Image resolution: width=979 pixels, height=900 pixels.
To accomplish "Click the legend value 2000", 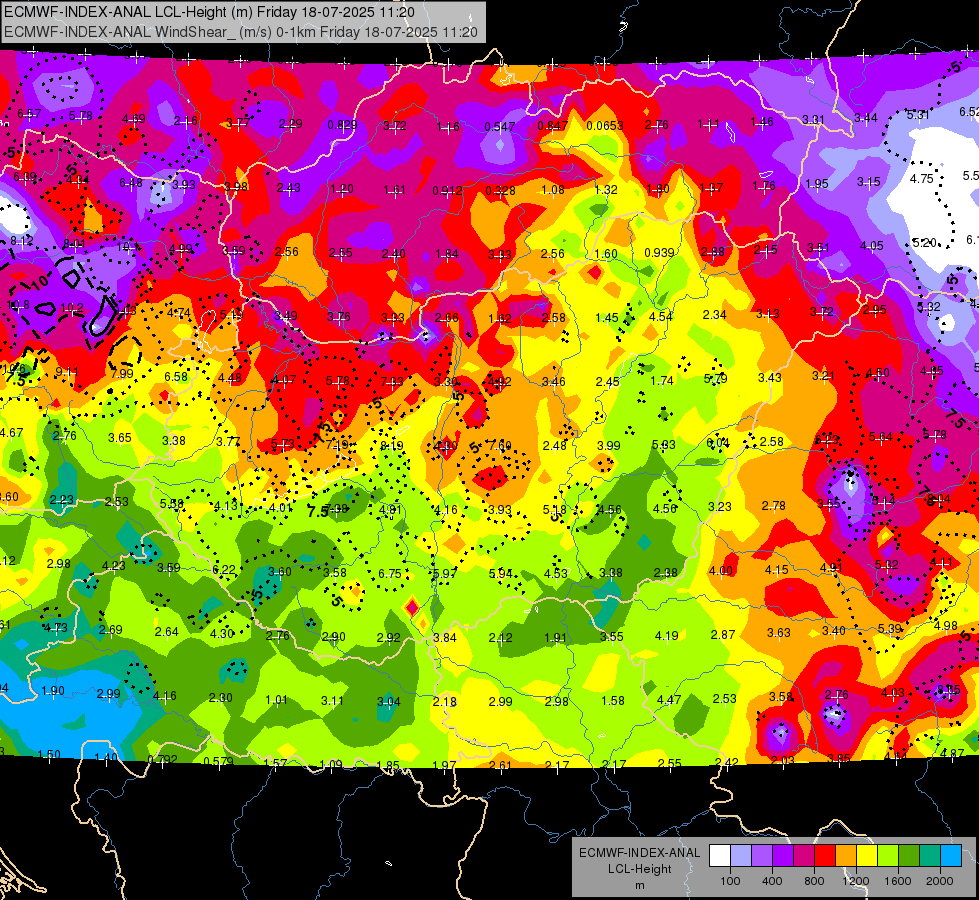I will pyautogui.click(x=940, y=881).
